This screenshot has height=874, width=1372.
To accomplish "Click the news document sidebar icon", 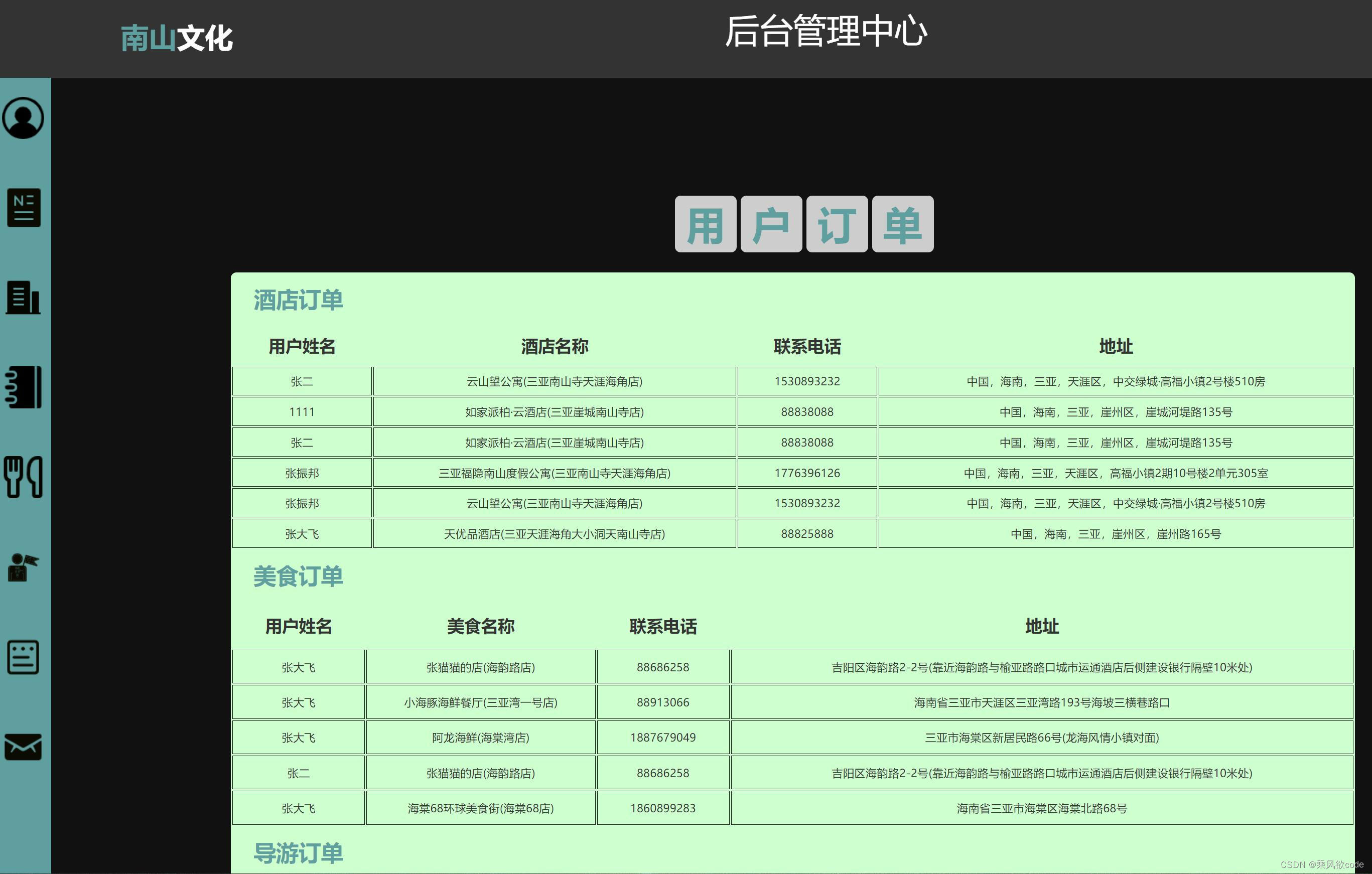I will coord(24,207).
